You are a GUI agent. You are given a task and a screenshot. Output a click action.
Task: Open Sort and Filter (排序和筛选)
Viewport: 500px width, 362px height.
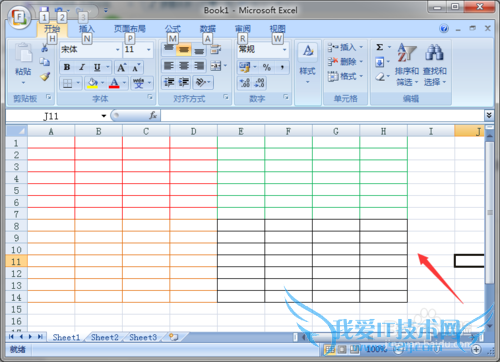(x=407, y=65)
